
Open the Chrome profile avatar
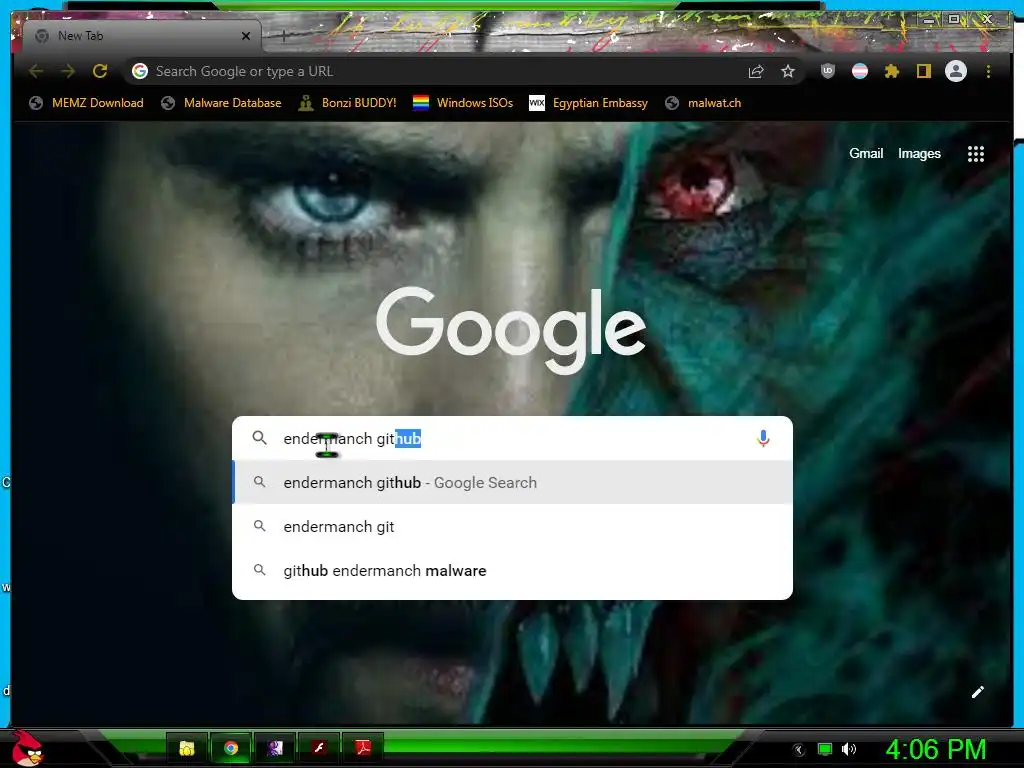pos(956,71)
